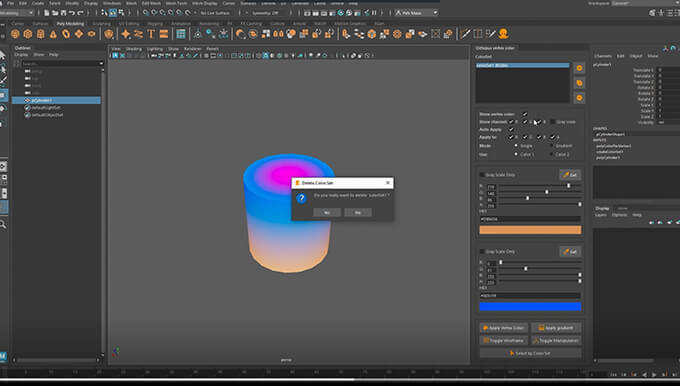Toggle Show vertex color checkbox
The height and width of the screenshot is (386, 680).
tap(525, 114)
